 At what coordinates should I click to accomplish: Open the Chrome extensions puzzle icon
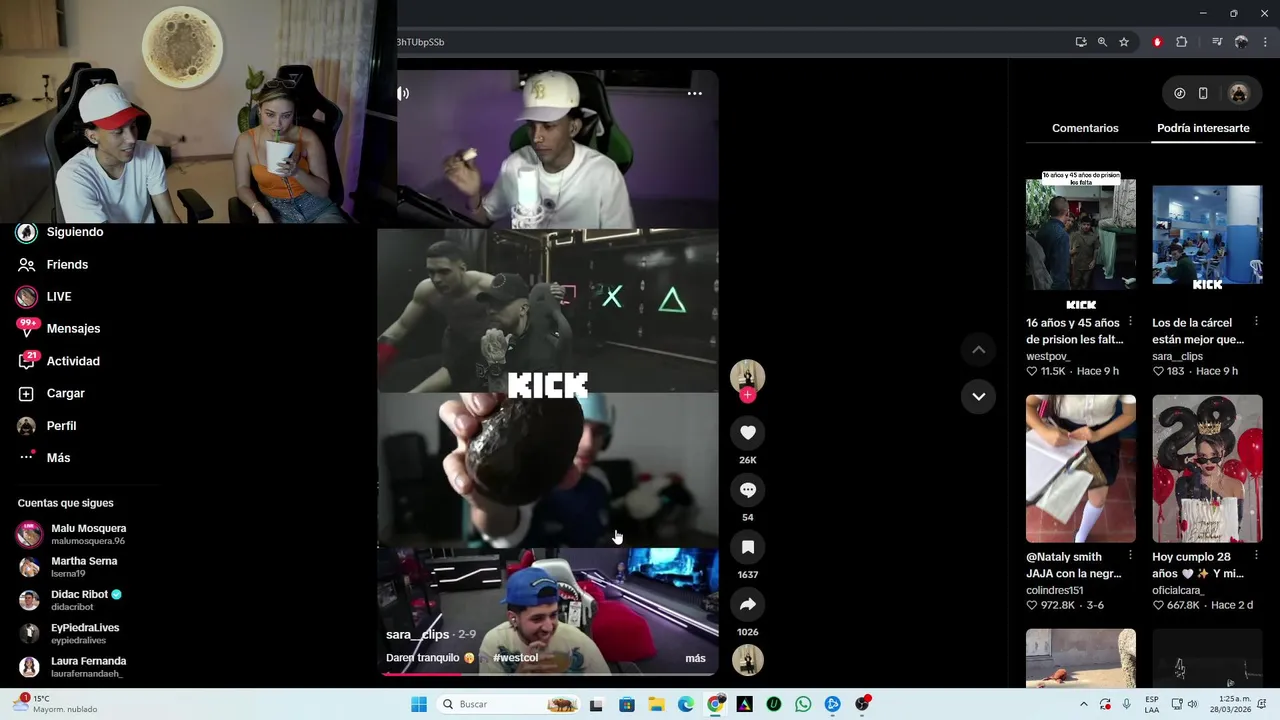click(x=1182, y=42)
